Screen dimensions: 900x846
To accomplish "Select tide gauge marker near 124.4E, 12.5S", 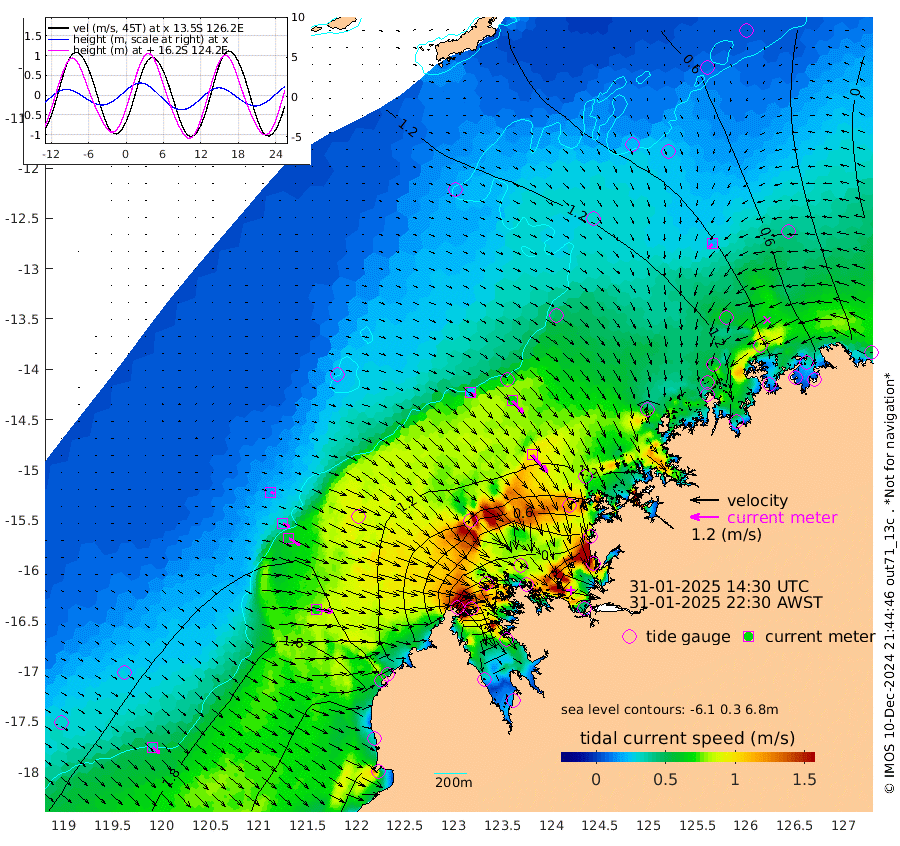I will click(x=593, y=219).
